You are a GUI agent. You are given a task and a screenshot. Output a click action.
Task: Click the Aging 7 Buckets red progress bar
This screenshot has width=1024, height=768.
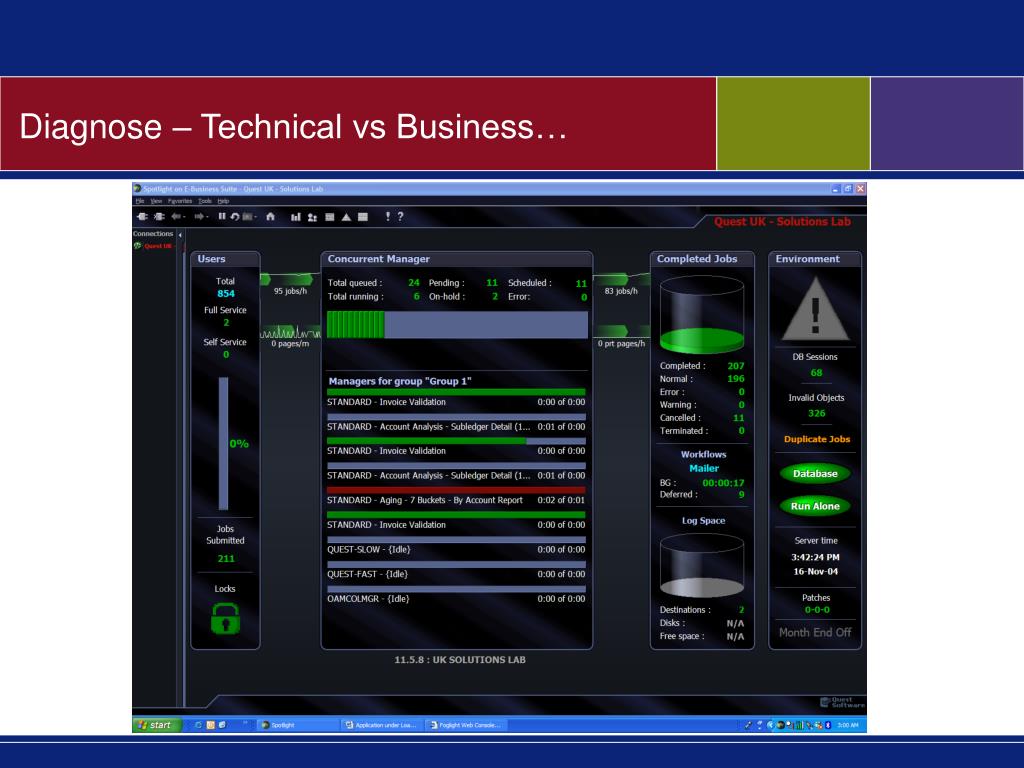coord(456,490)
